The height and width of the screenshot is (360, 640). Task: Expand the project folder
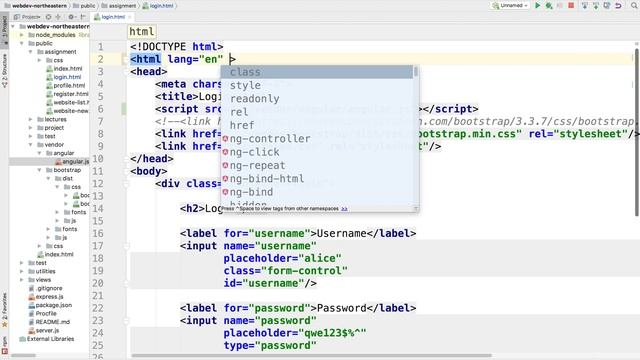31,128
